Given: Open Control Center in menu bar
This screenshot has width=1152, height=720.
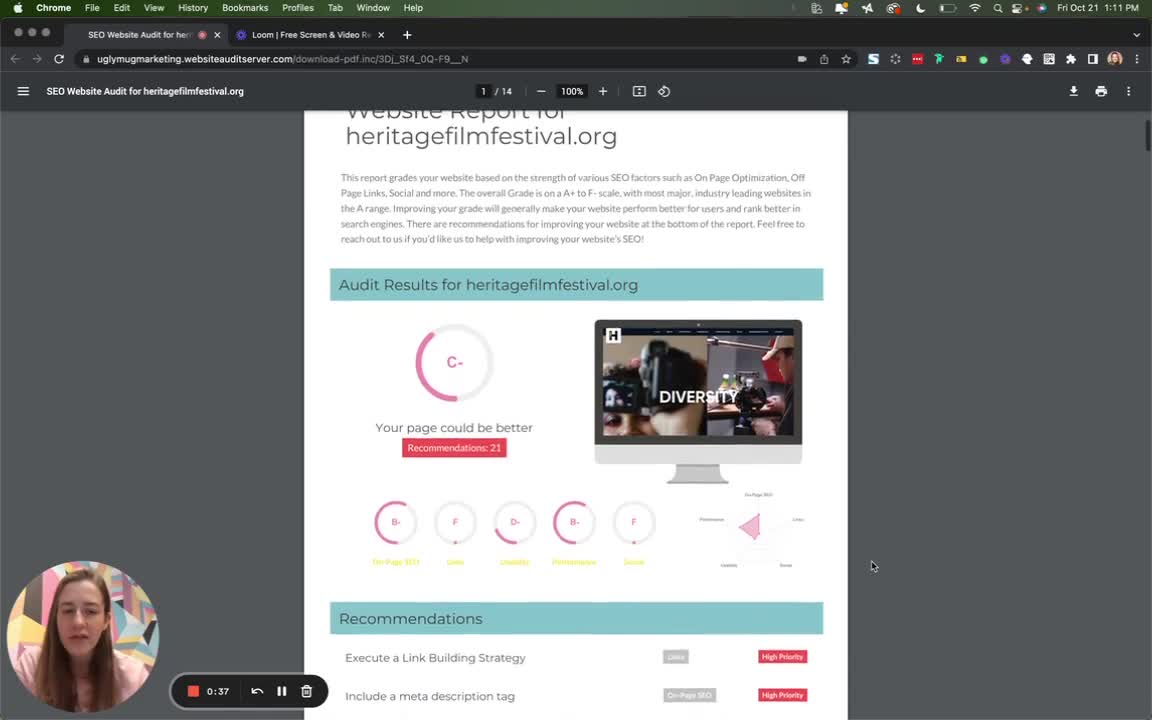Looking at the screenshot, I should [x=1018, y=8].
